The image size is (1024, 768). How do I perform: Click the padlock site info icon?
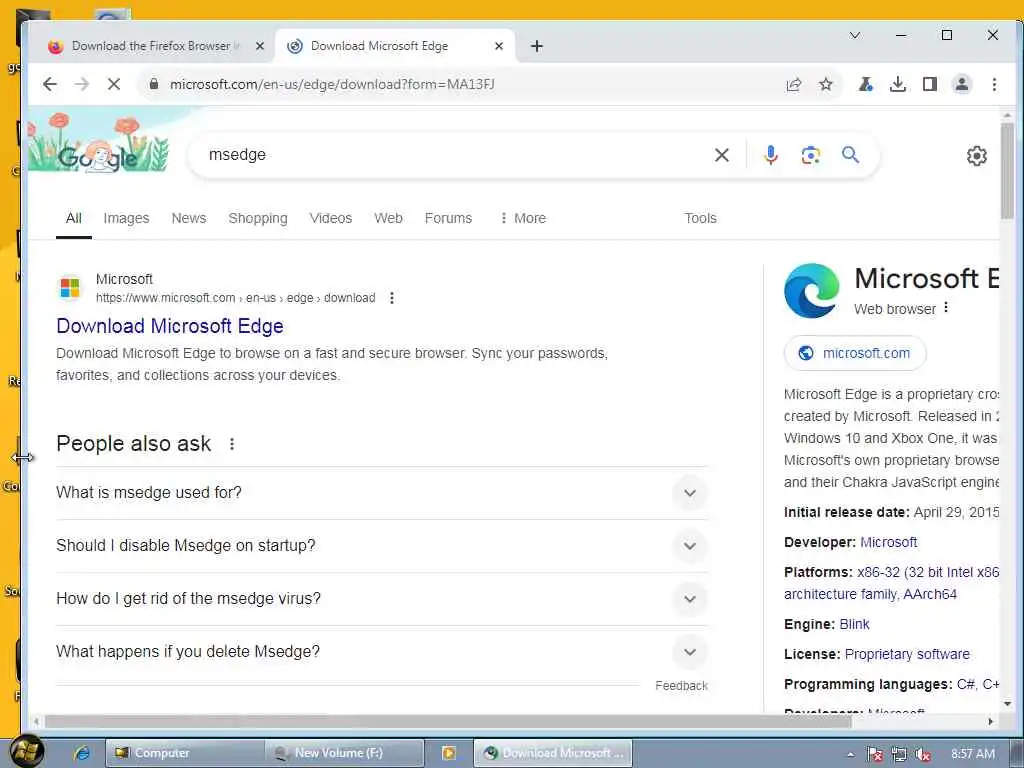click(154, 84)
